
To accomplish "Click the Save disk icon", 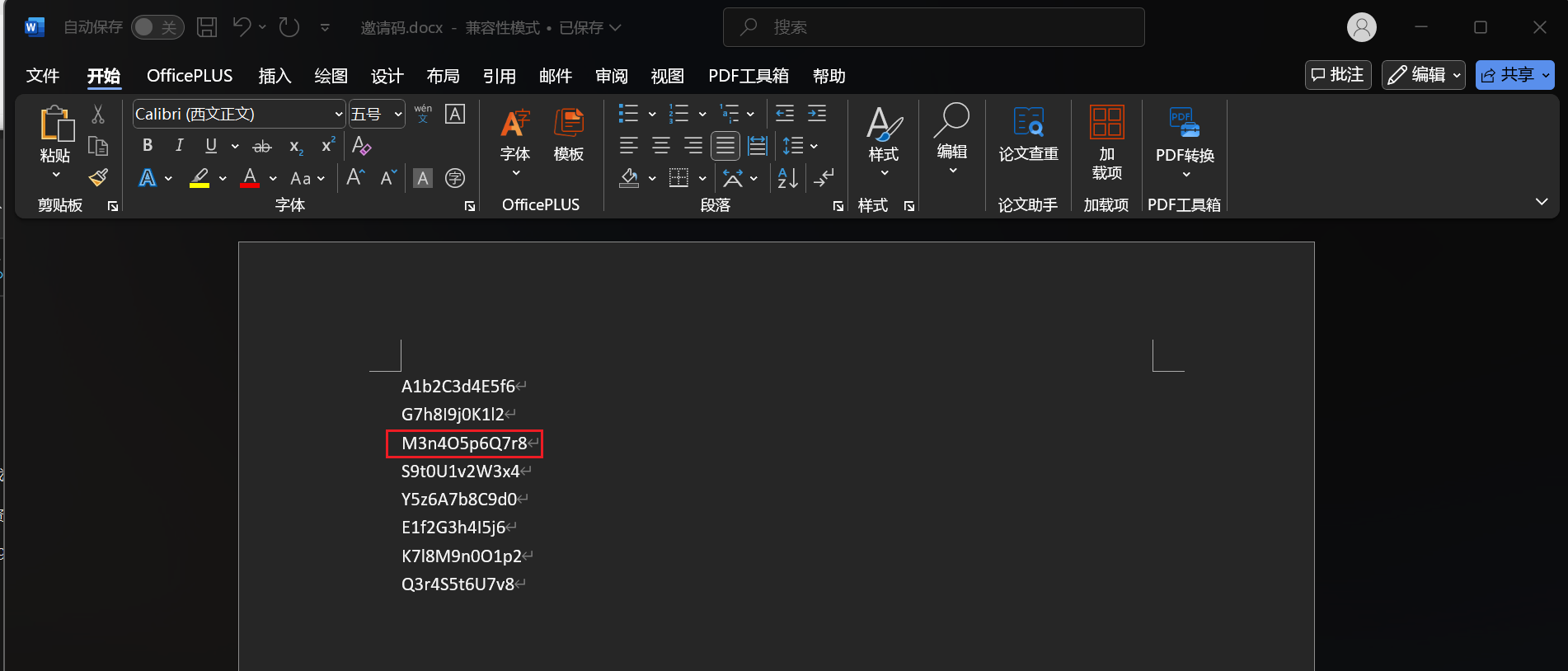I will coord(207,27).
